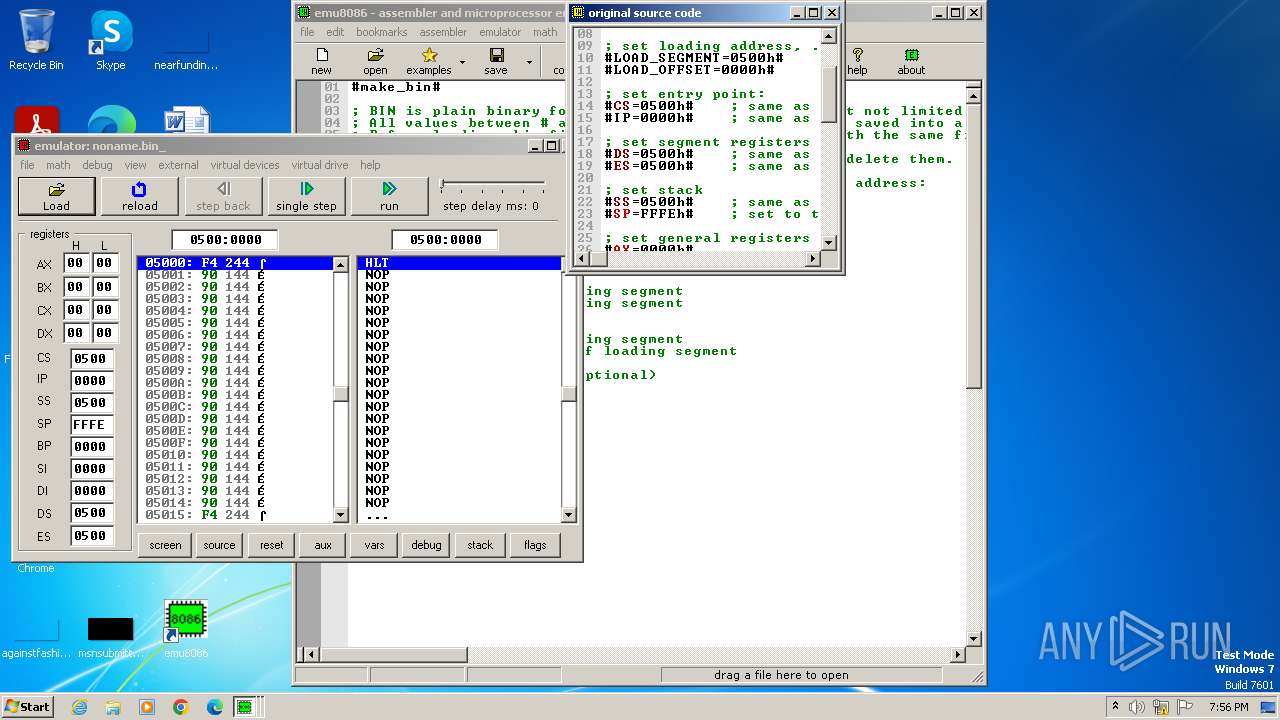This screenshot has height=720, width=1280.
Task: Open emulator help menu
Action: pos(370,165)
